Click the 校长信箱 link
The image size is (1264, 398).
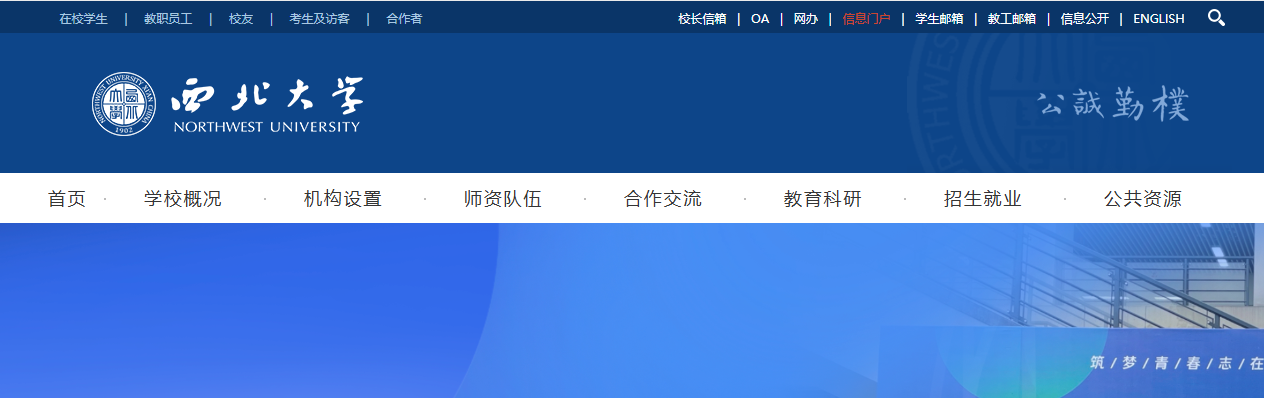[702, 19]
